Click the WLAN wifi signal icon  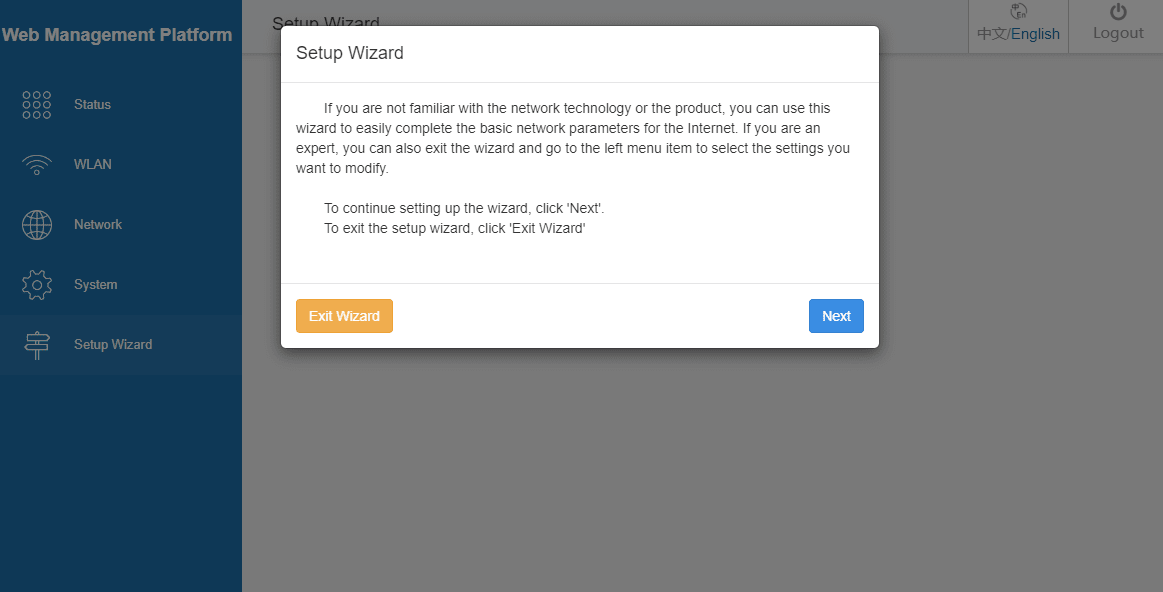37,165
